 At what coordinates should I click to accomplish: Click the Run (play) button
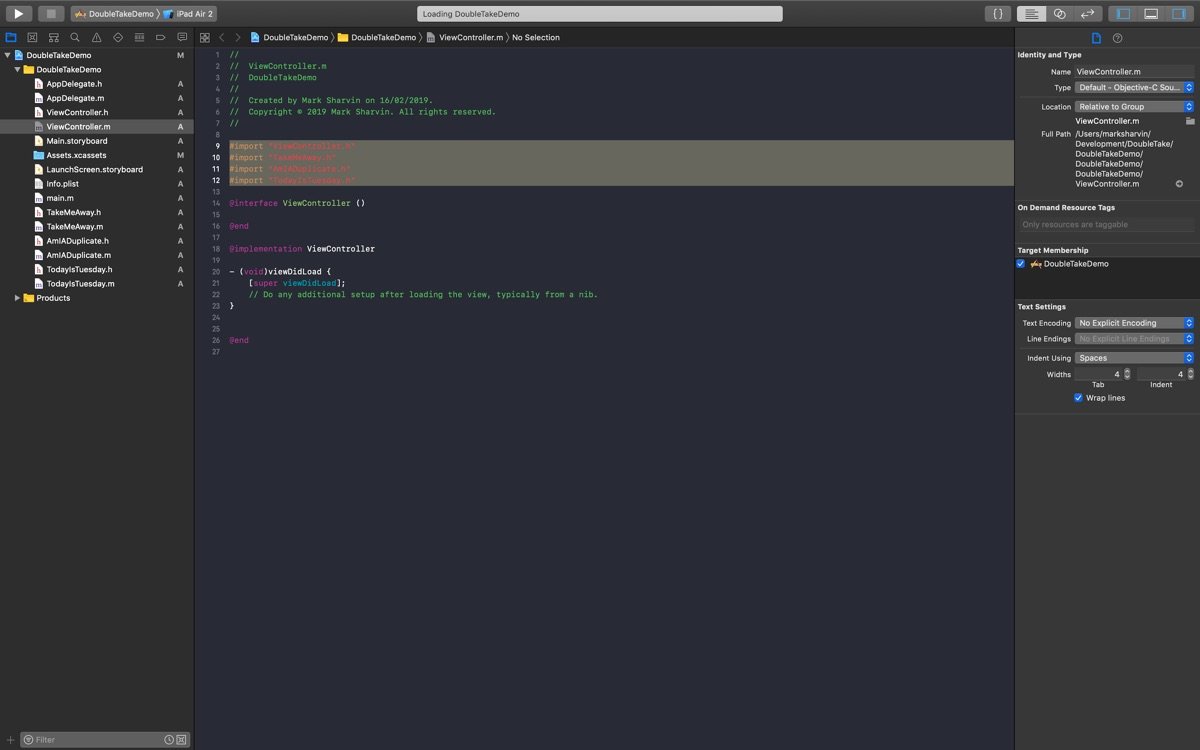point(18,14)
